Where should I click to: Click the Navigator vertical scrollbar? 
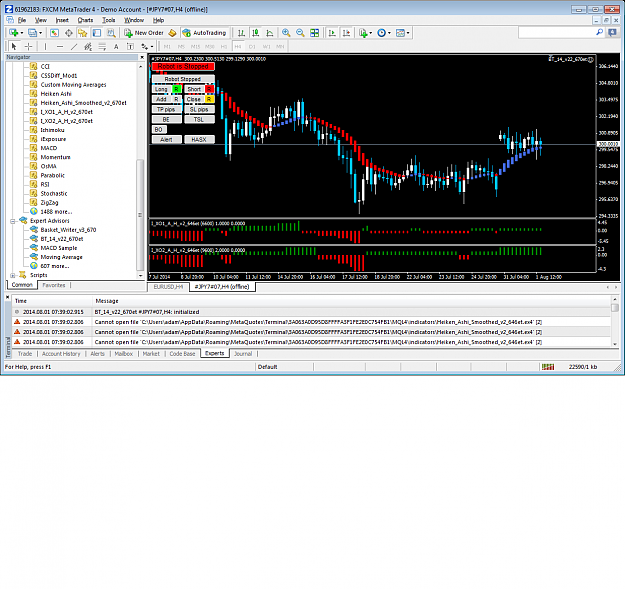(x=140, y=214)
